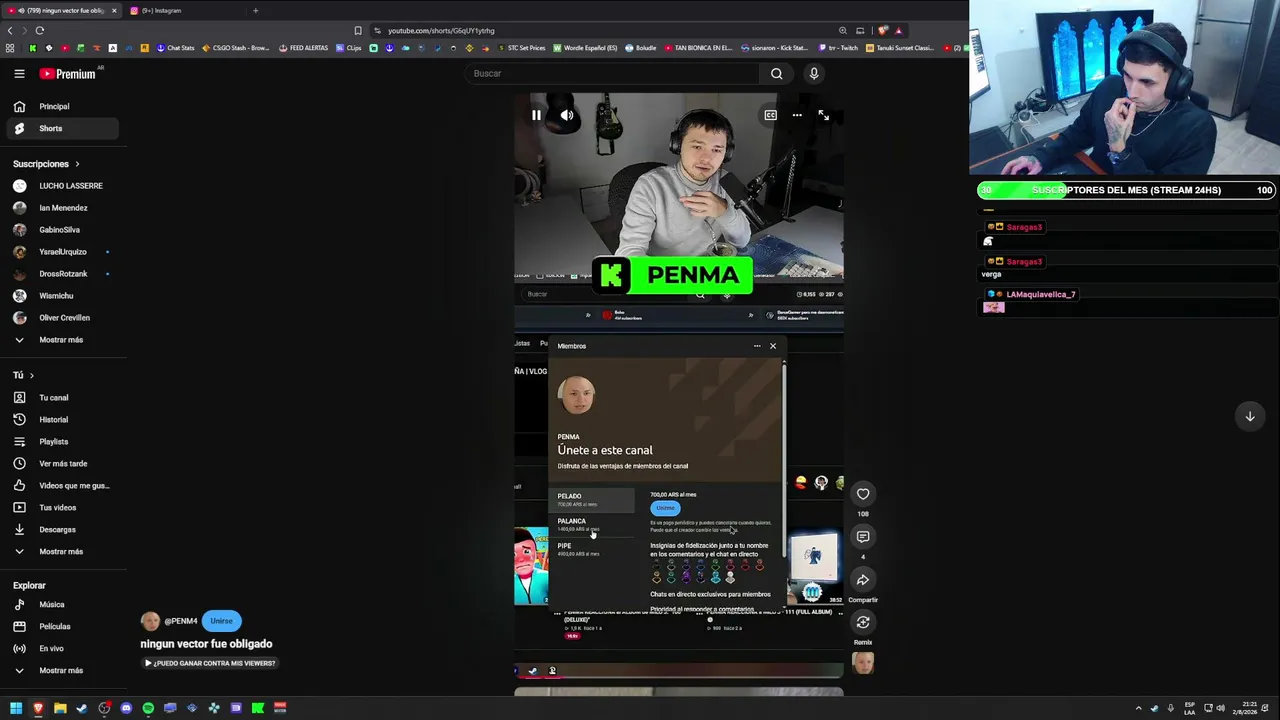Screen dimensions: 1280x720
Task: Open the Short's three-dot more options
Action: click(x=797, y=115)
